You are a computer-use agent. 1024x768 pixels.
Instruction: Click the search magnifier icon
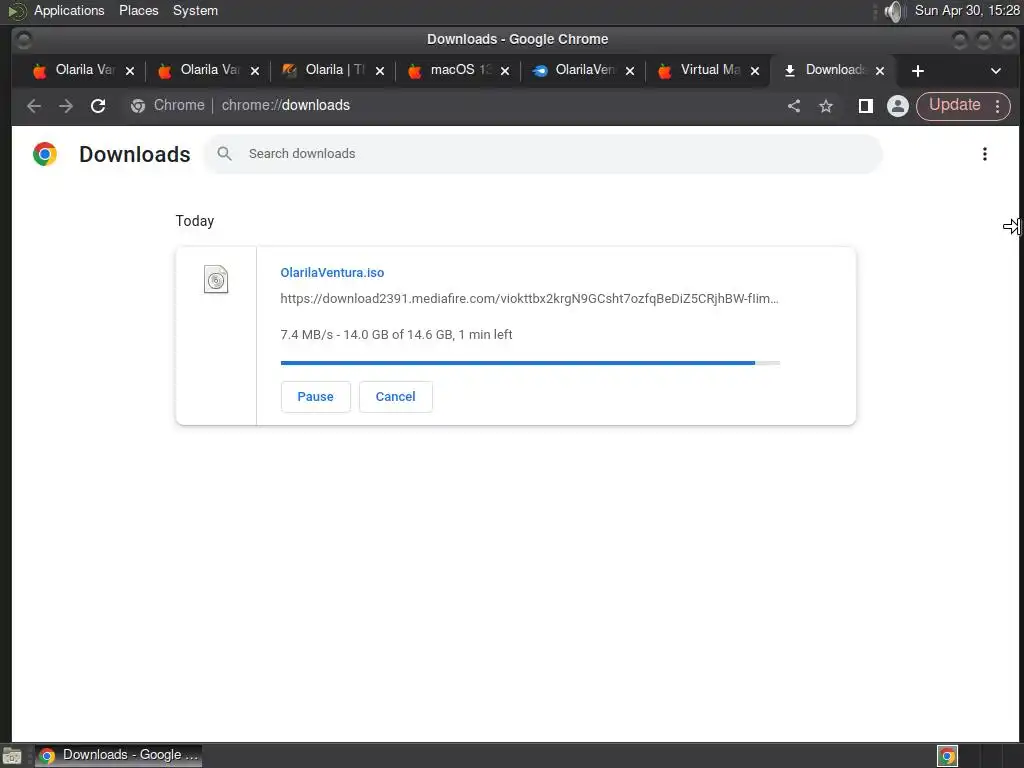coord(225,153)
